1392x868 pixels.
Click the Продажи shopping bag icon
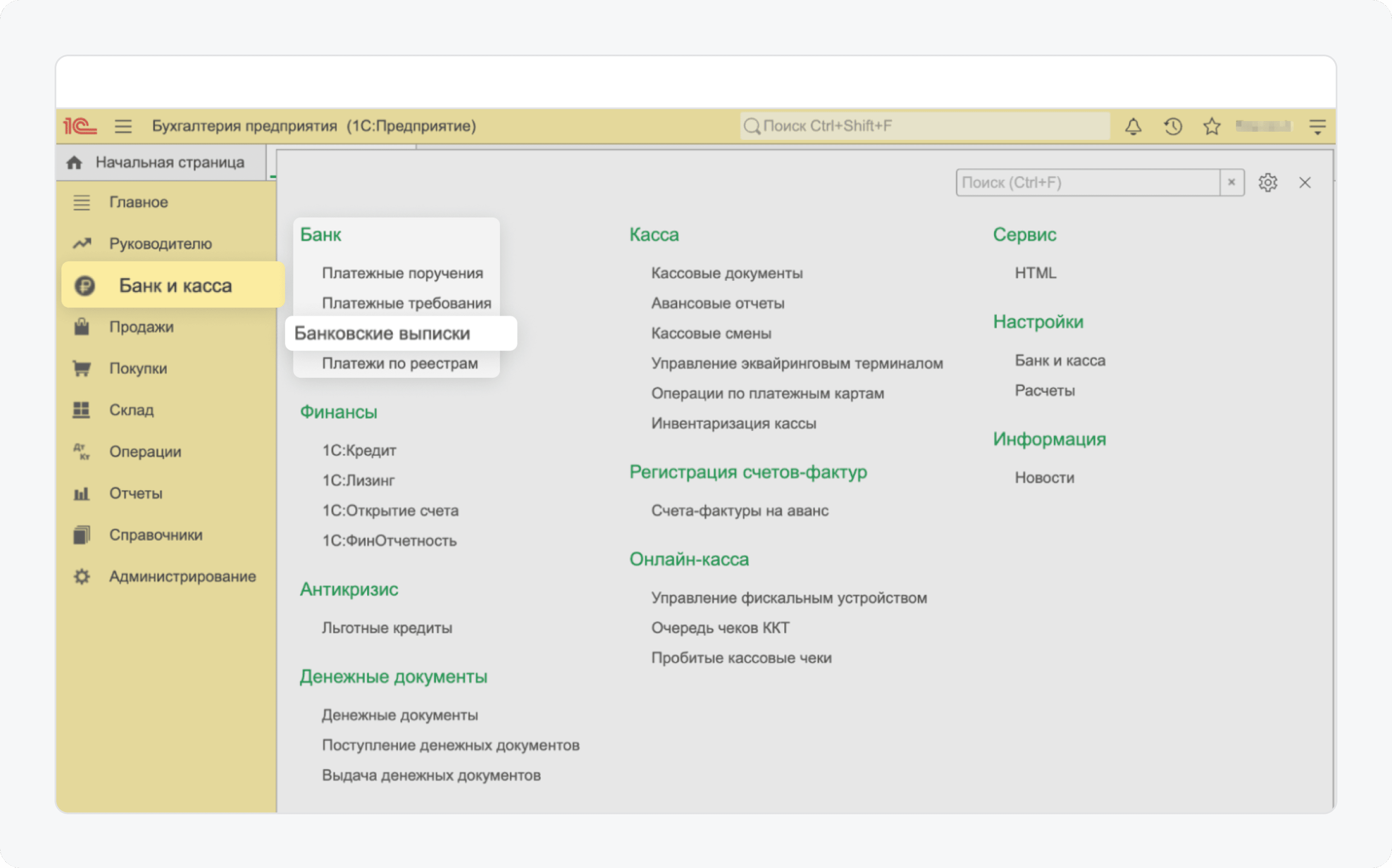click(81, 327)
